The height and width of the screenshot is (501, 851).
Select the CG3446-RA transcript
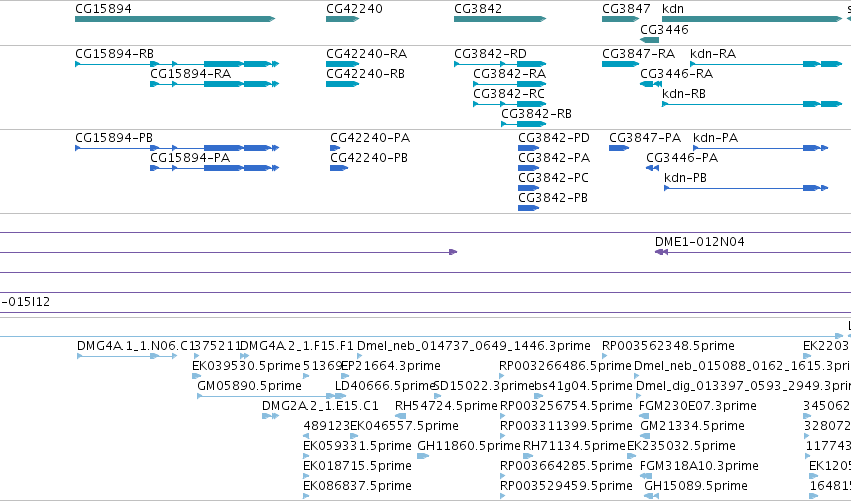pos(676,74)
